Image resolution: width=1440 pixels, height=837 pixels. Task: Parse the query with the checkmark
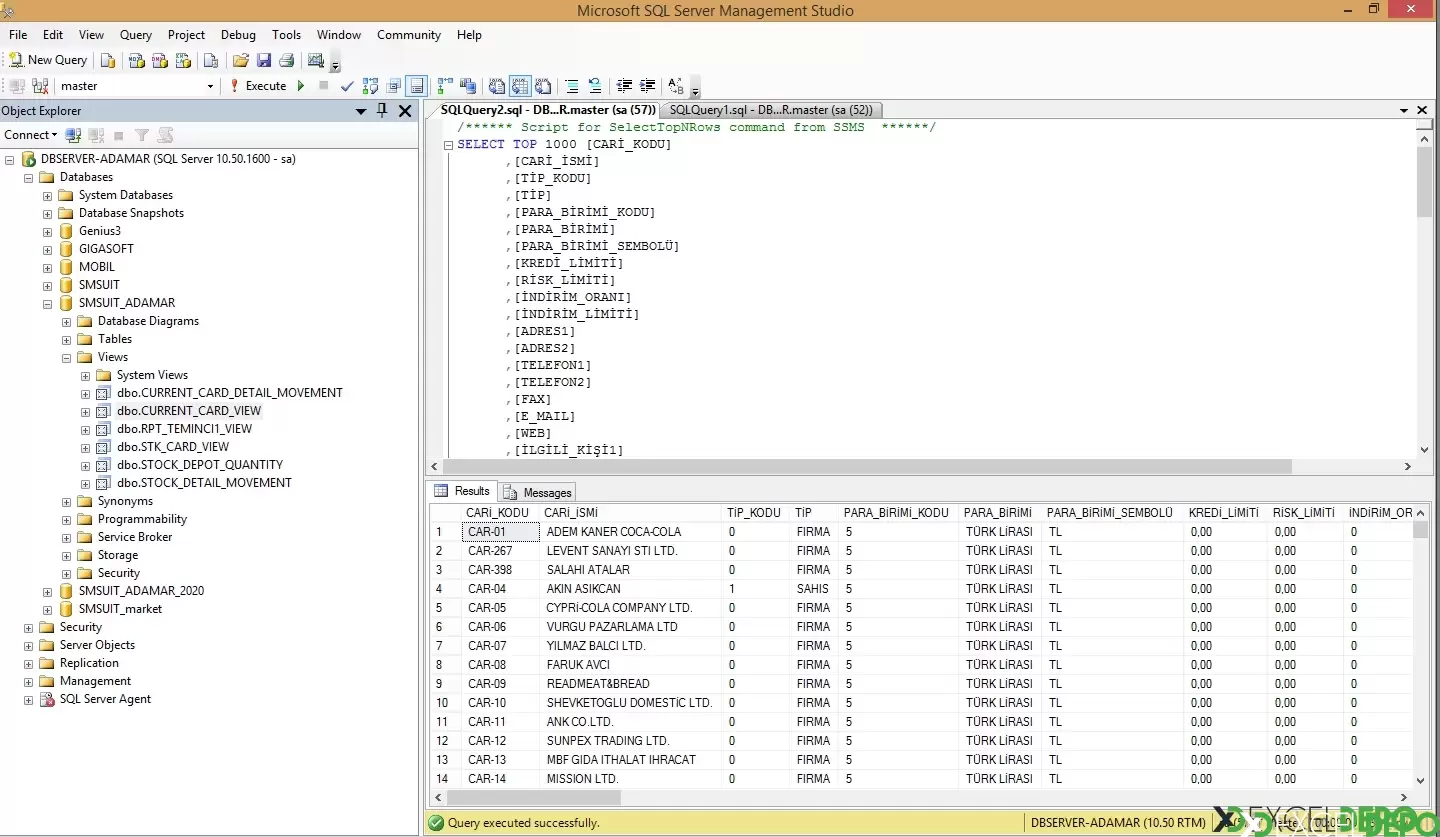point(347,86)
